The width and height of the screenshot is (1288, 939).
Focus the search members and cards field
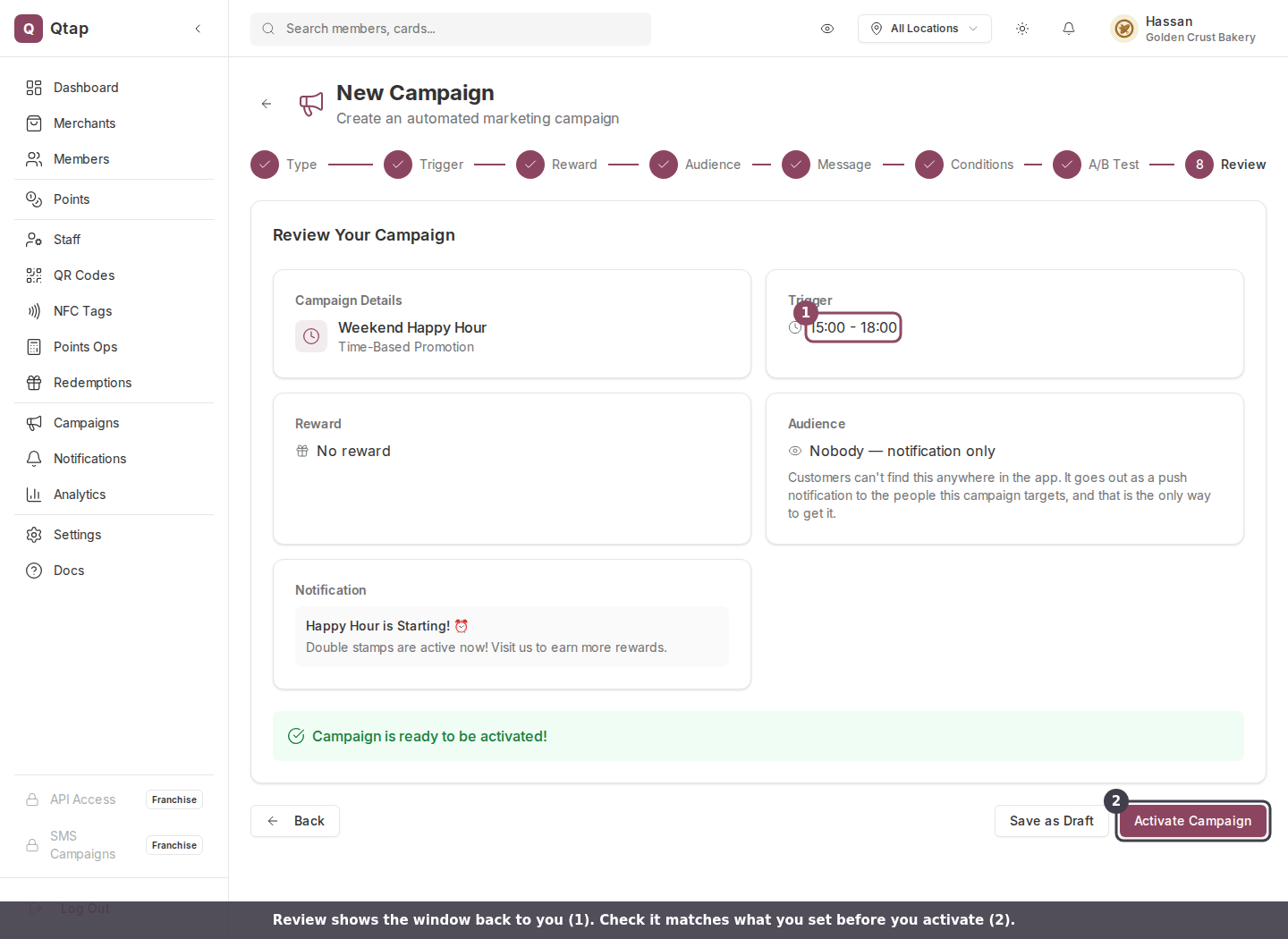click(451, 29)
